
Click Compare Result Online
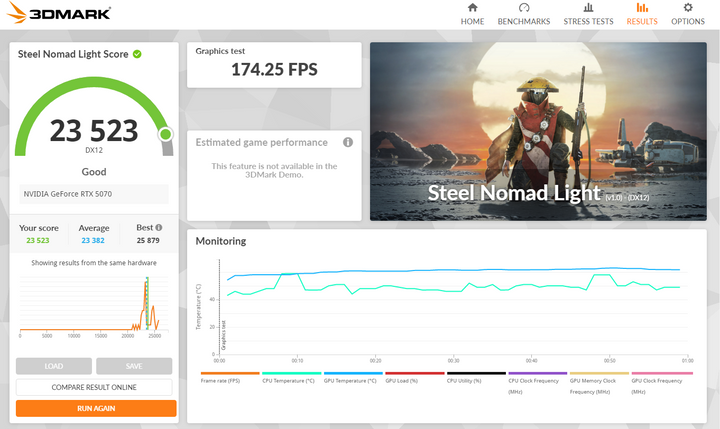[x=94, y=387]
